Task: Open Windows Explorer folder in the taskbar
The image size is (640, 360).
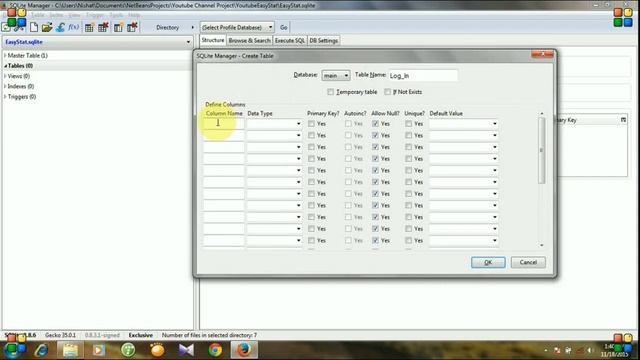Action: pos(70,350)
